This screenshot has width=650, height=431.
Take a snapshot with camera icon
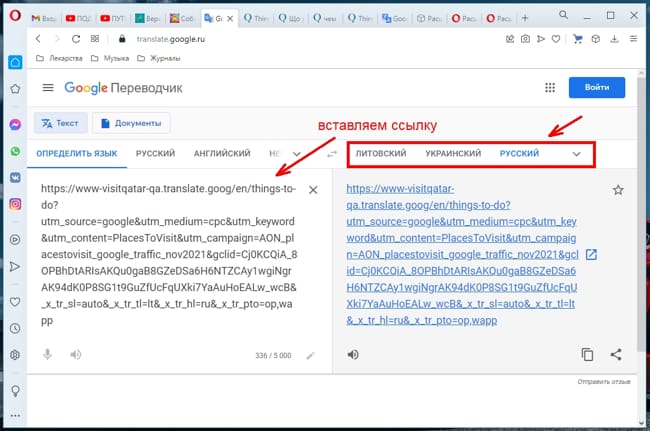525,39
